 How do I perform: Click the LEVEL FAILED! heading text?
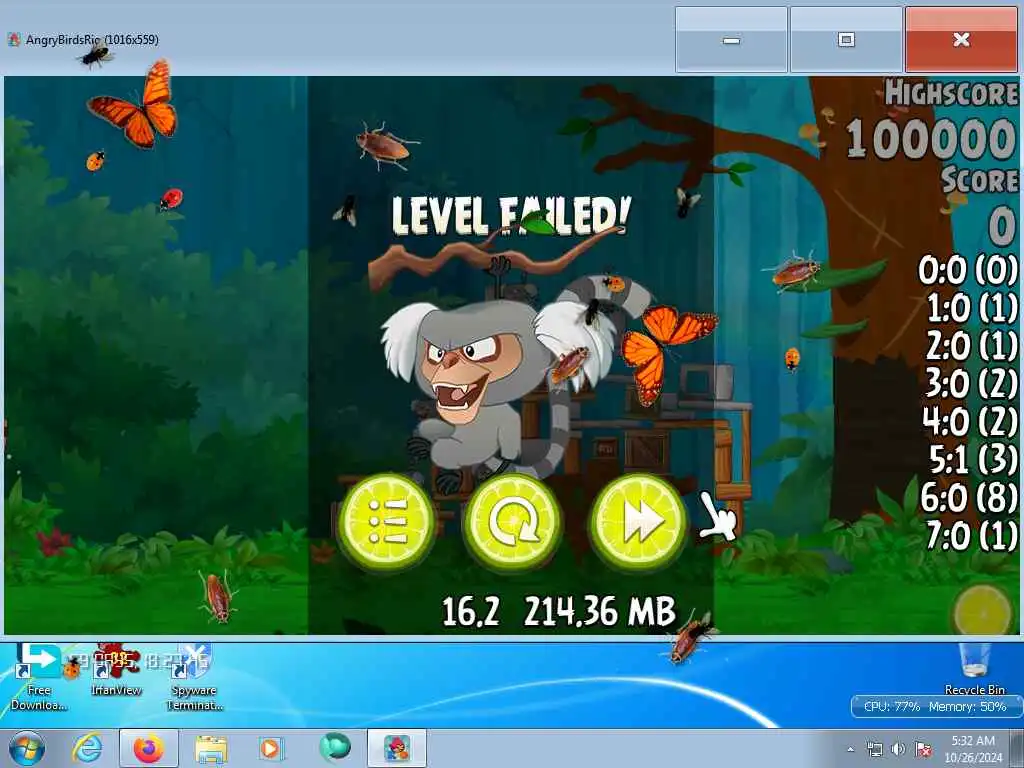(511, 216)
